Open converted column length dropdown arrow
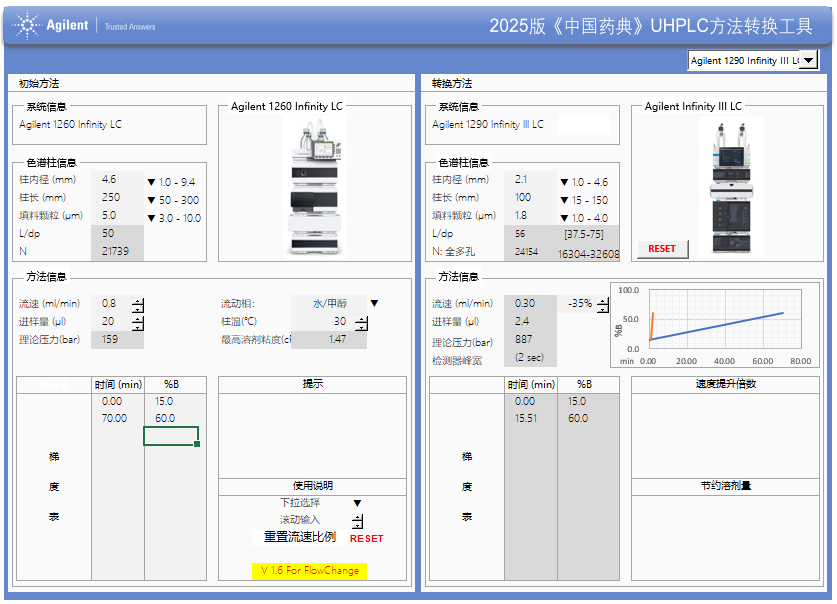837x604 pixels. click(564, 200)
